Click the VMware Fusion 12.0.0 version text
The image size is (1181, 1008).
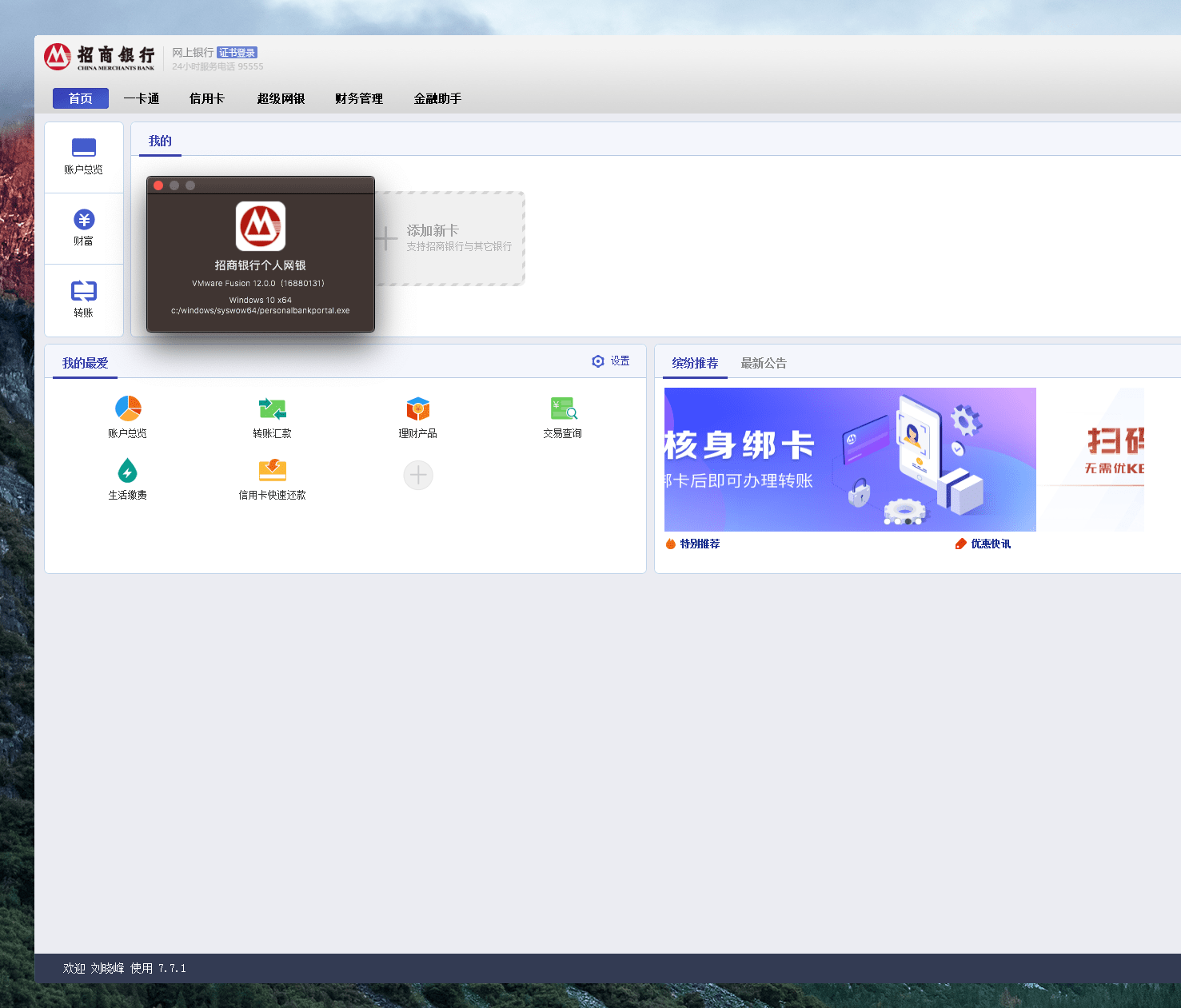(x=258, y=283)
